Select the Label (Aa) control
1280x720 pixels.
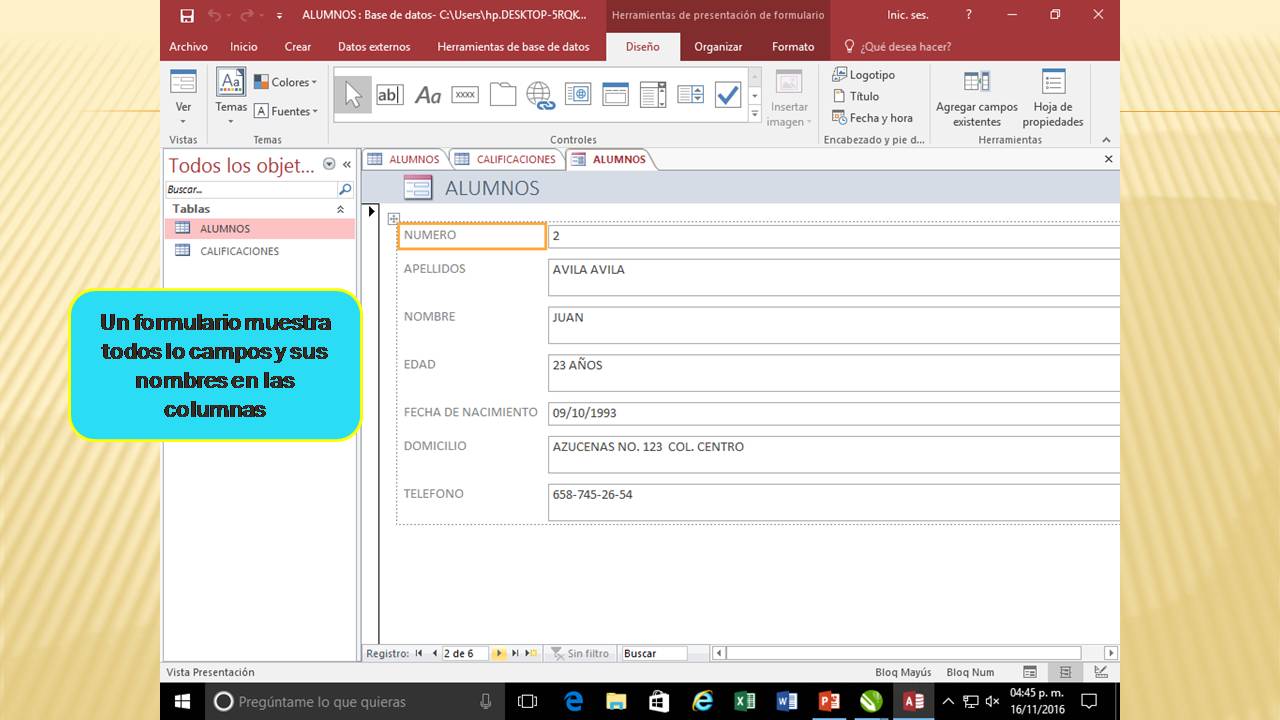pos(428,94)
